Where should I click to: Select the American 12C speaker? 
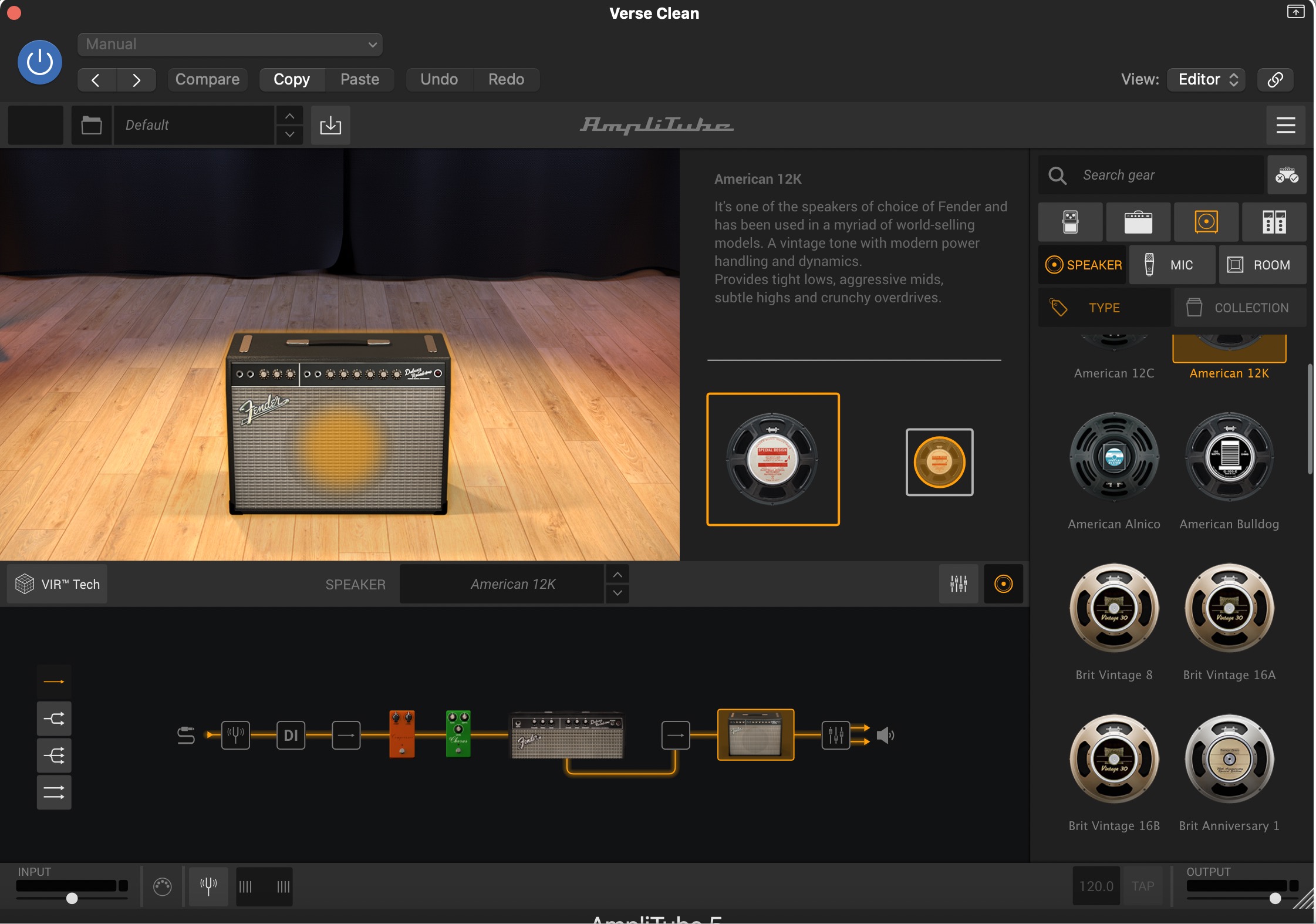(x=1114, y=358)
